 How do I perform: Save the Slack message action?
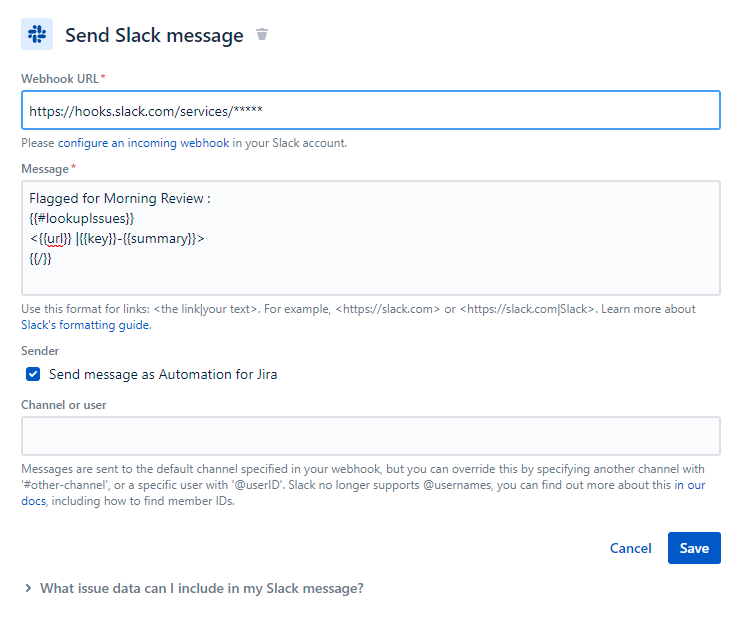coord(694,548)
